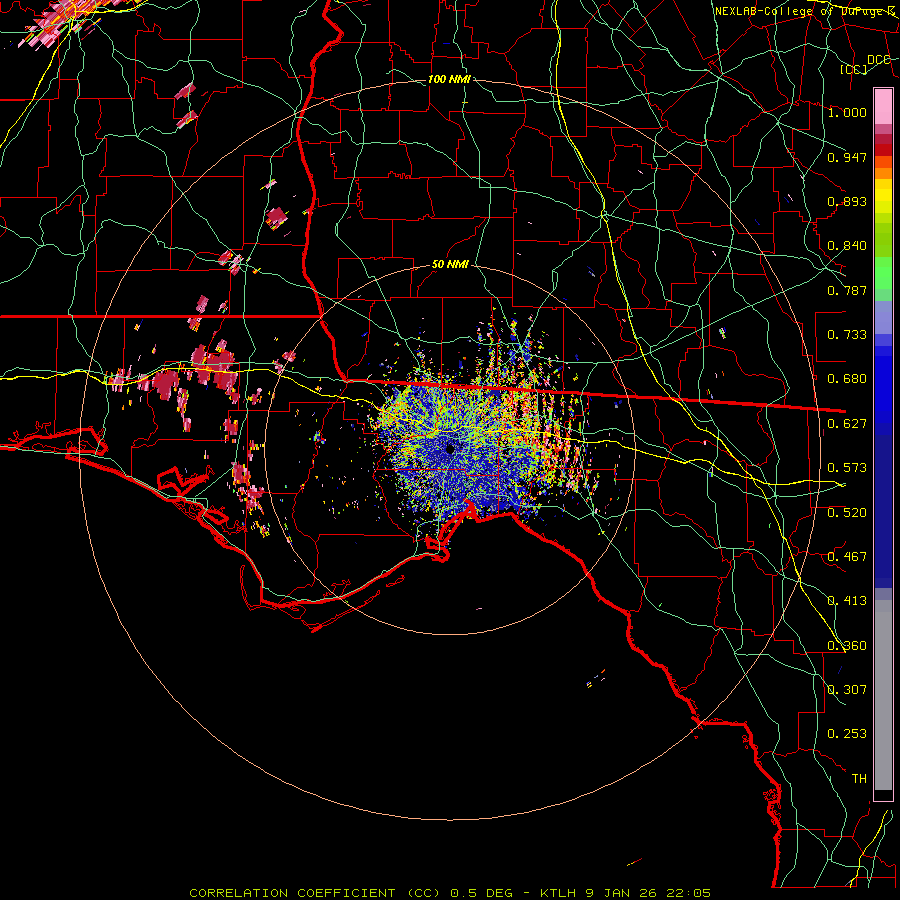Click the NEXLAB-College of DuPage credit text
Viewport: 900px width, 900px height.
(x=805, y=11)
